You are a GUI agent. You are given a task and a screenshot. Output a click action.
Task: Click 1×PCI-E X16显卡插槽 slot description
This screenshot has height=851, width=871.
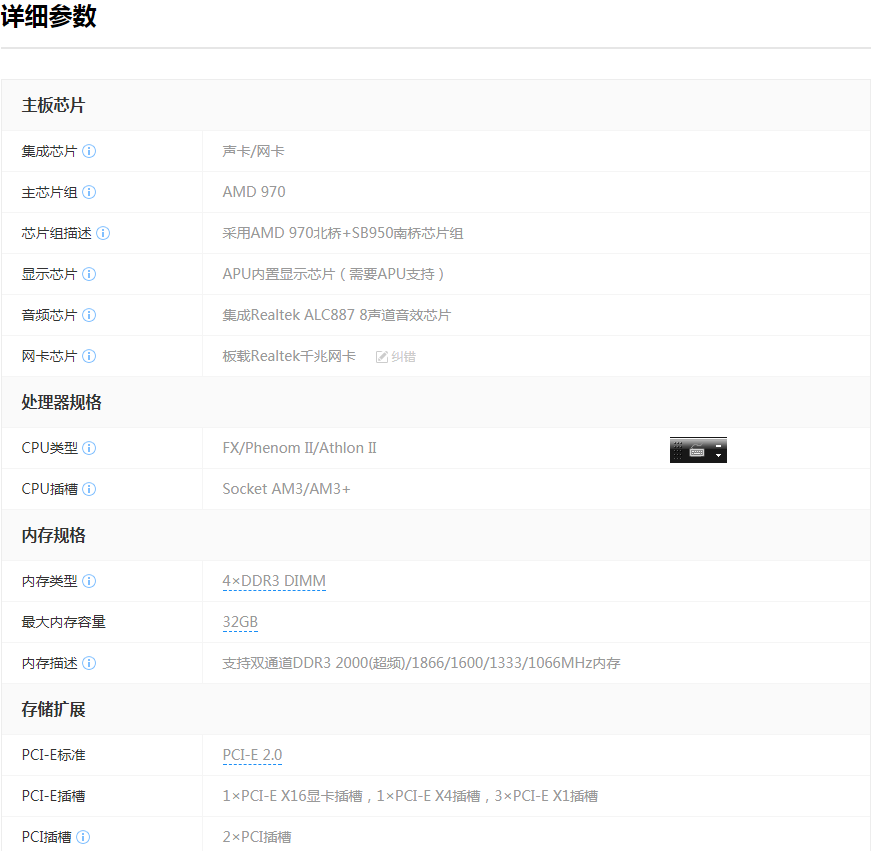410,797
